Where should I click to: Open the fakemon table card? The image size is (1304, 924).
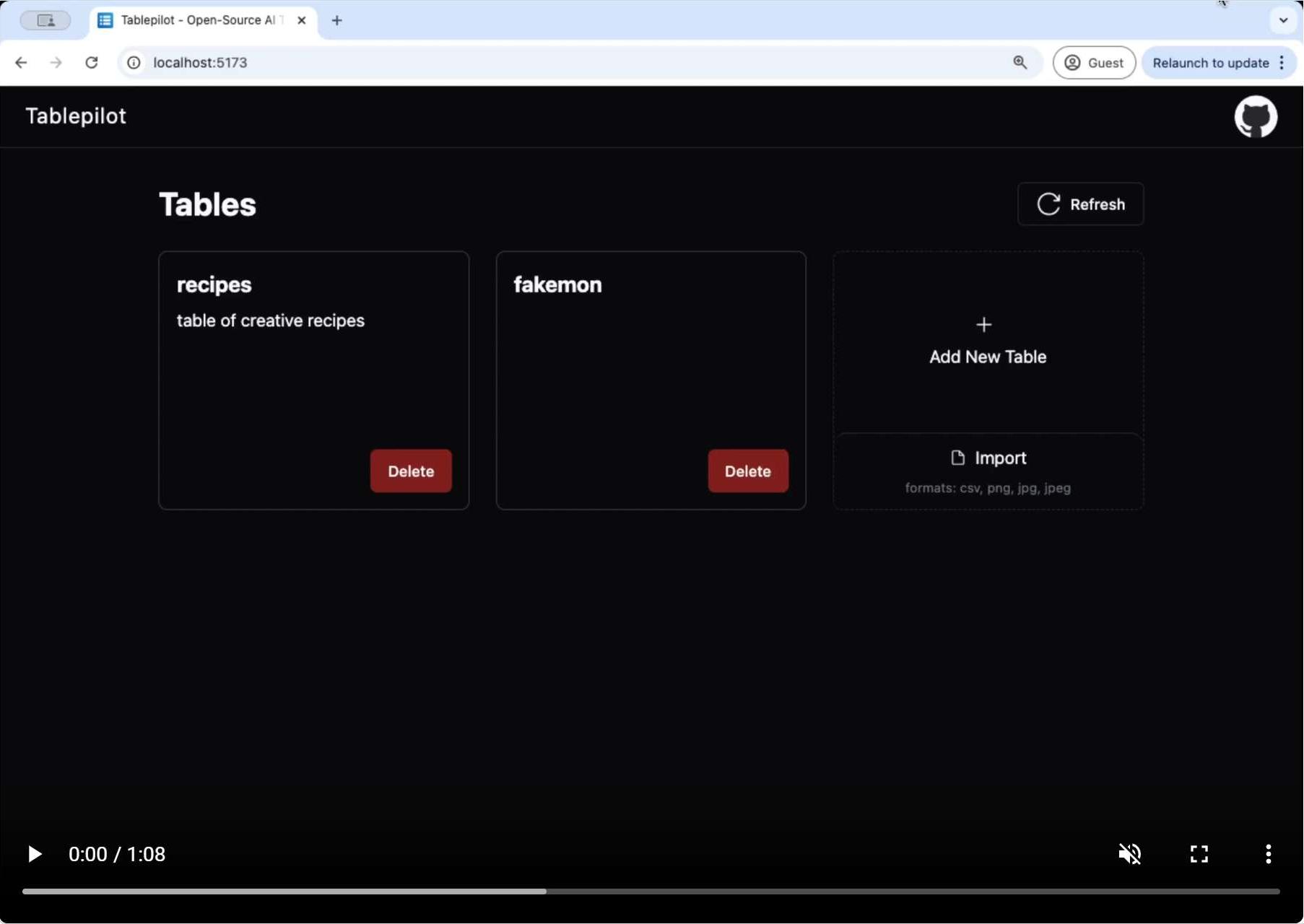coord(651,380)
